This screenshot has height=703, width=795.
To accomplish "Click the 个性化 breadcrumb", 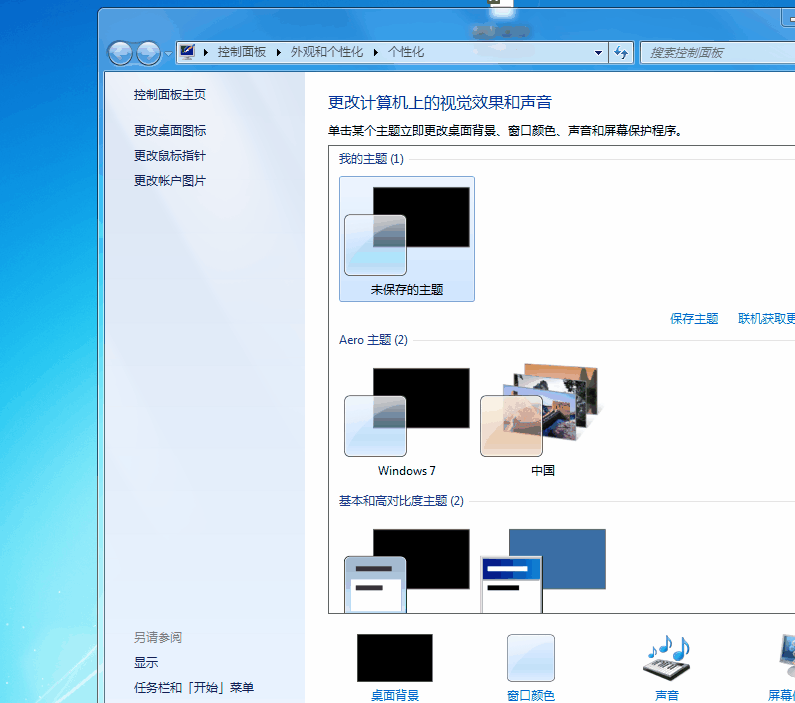I will point(406,52).
